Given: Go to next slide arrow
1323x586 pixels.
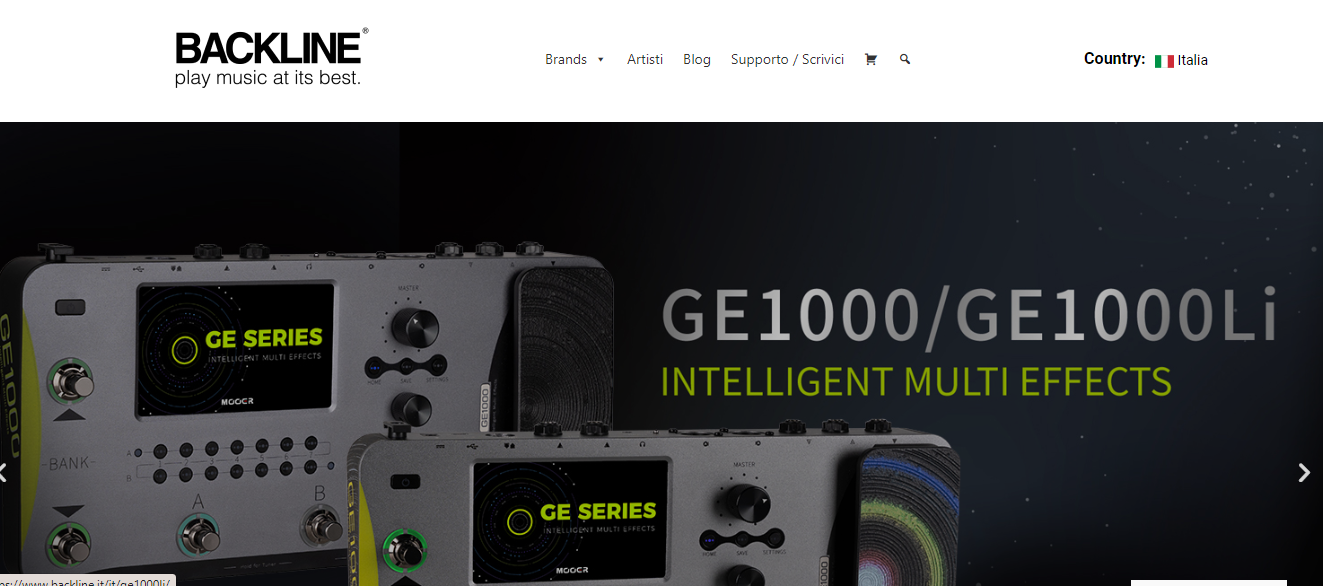Looking at the screenshot, I should point(1303,472).
